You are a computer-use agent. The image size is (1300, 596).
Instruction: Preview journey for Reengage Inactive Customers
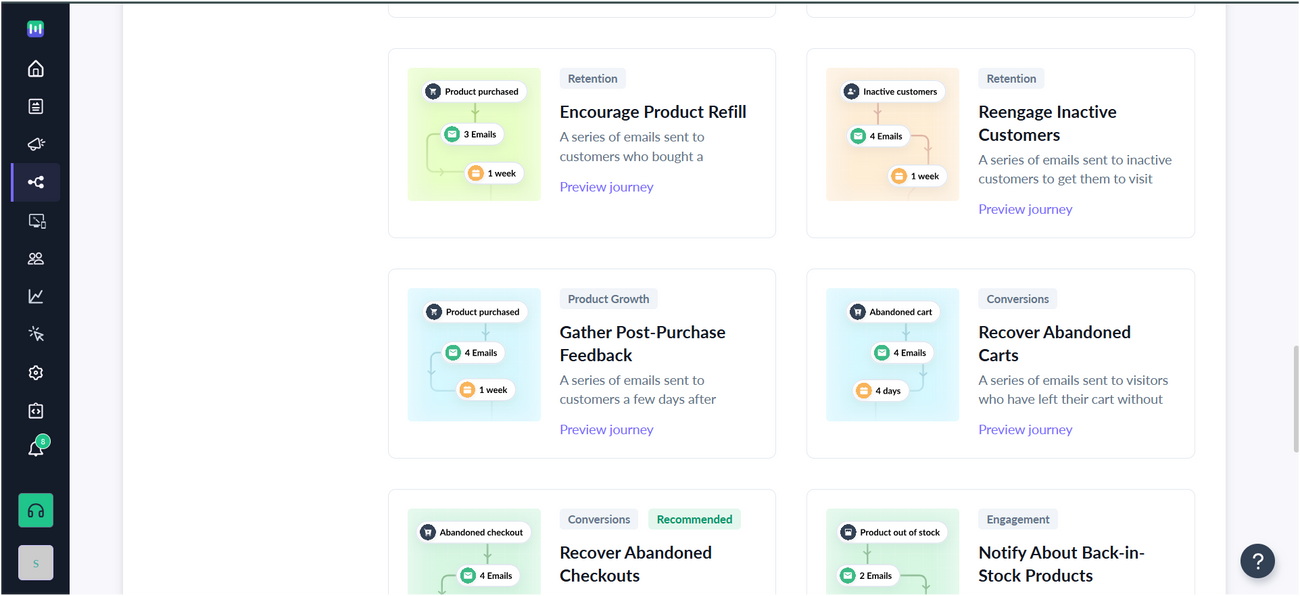coord(1025,209)
